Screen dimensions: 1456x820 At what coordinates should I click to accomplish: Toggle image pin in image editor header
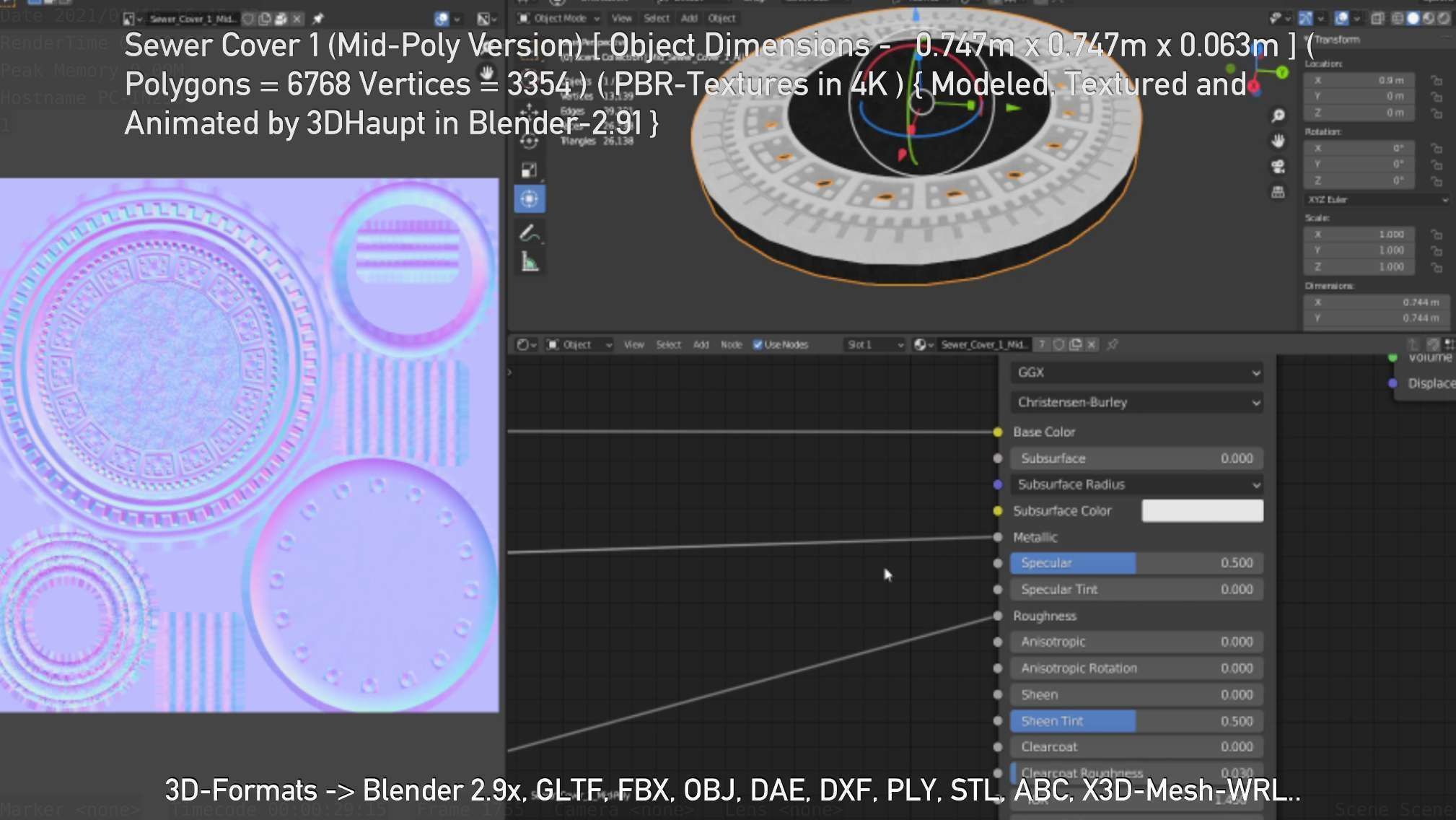317,19
